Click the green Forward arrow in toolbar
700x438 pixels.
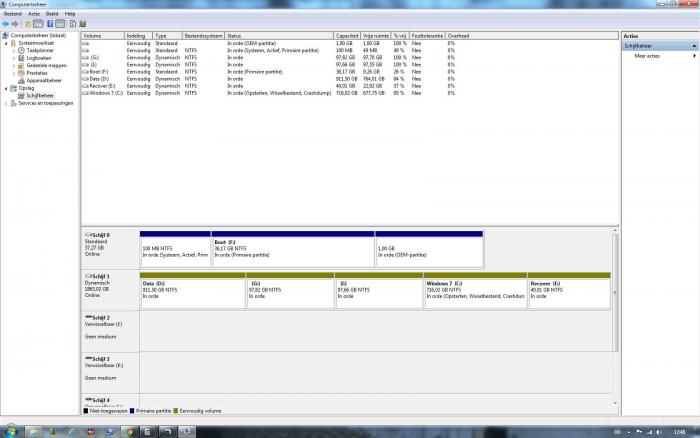coord(15,24)
